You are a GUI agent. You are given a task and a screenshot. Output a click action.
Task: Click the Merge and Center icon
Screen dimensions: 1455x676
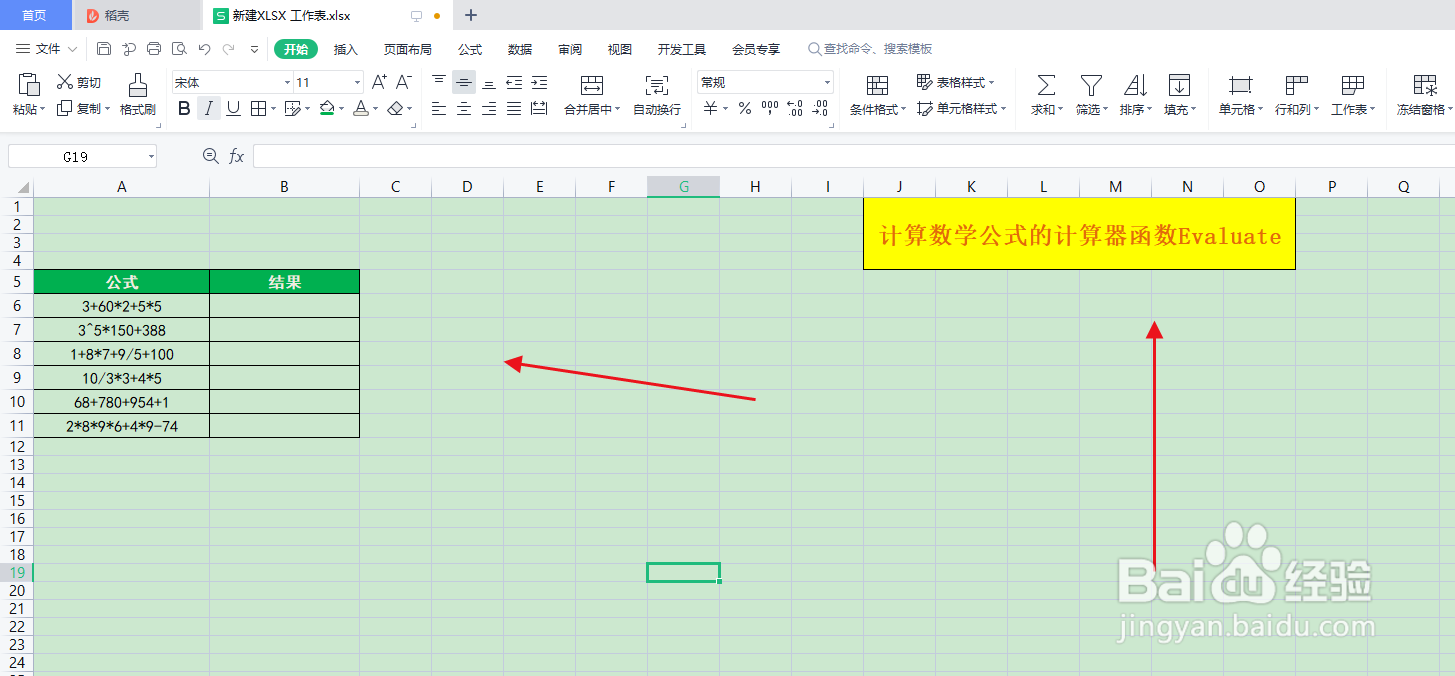pos(592,85)
